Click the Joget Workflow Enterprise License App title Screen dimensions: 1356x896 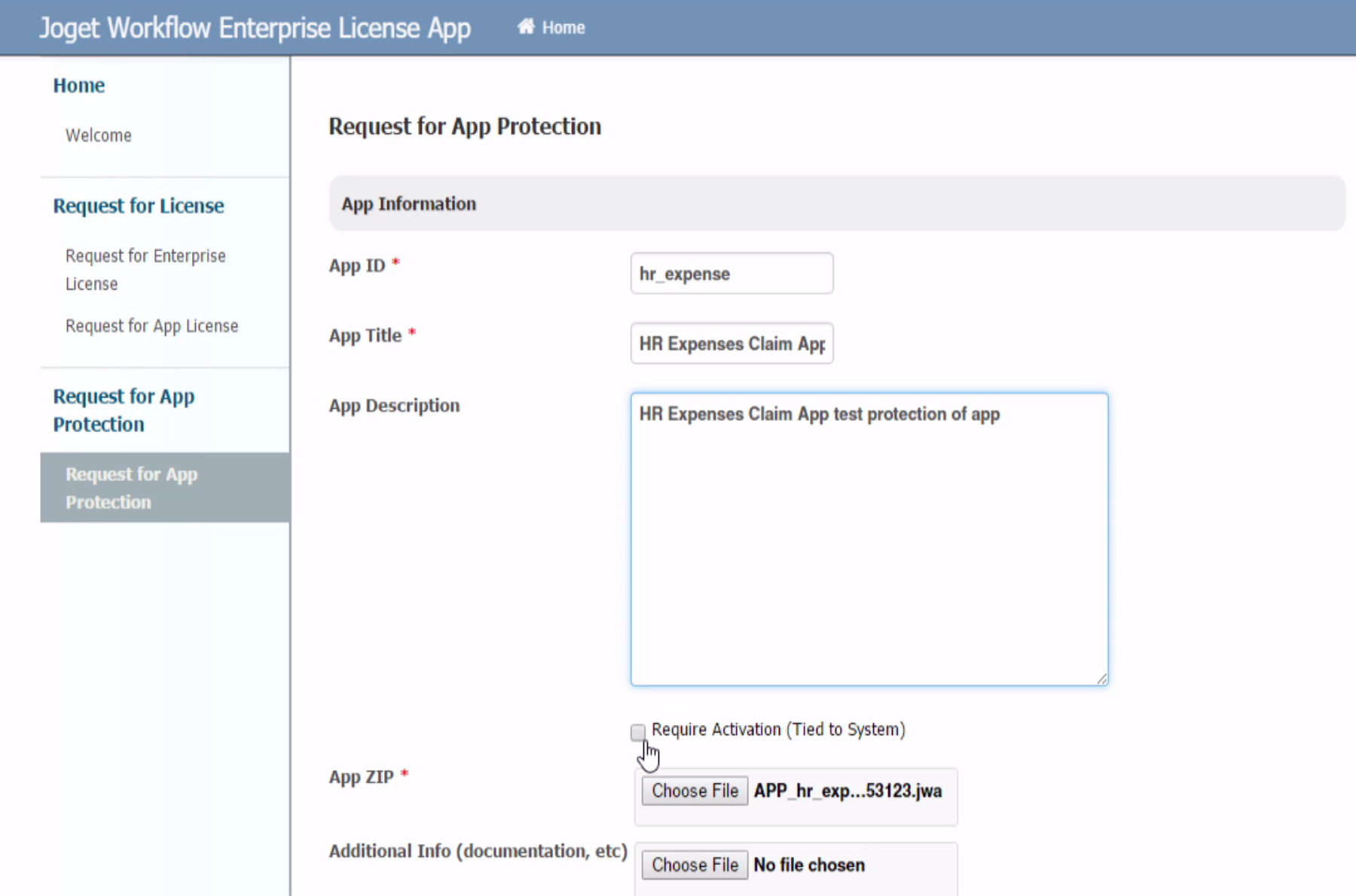255,28
